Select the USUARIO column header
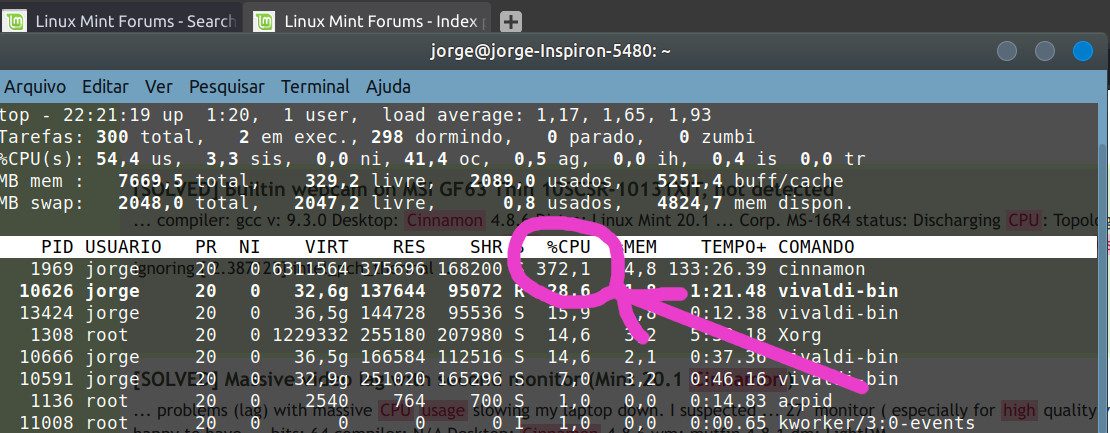1110x433 pixels. 123,247
